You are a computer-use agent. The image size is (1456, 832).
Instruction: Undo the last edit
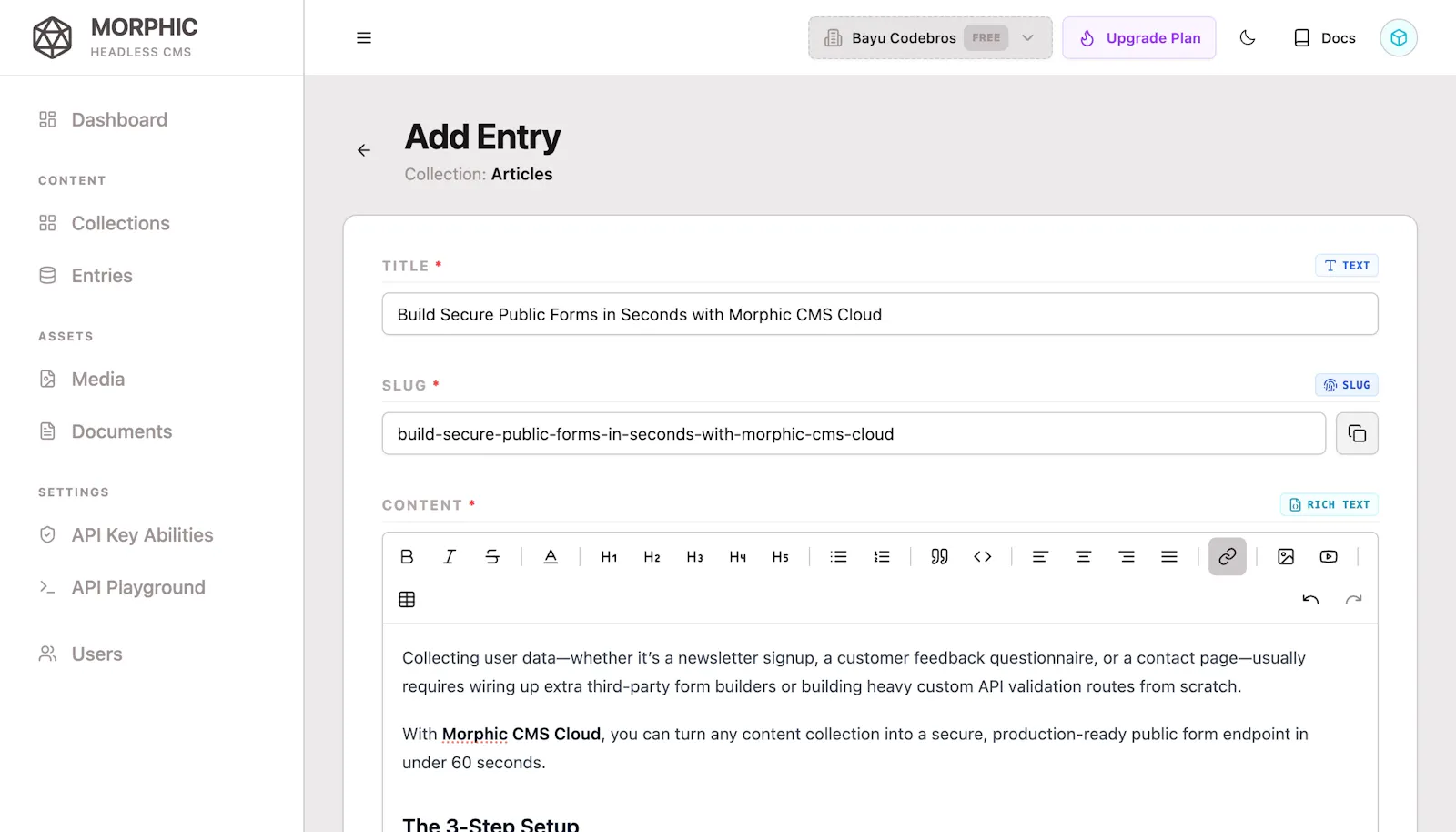click(1310, 599)
